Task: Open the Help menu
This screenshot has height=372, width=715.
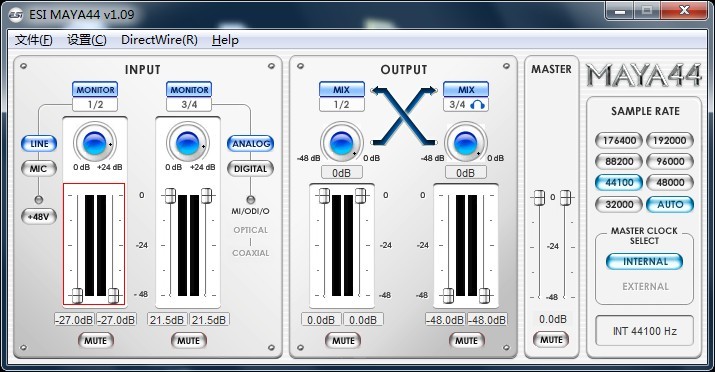Action: [225, 40]
